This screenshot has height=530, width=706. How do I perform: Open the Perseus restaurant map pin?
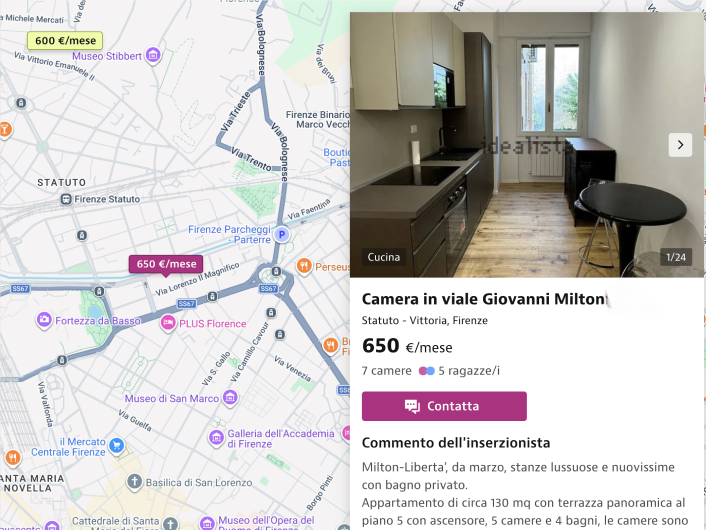(304, 267)
